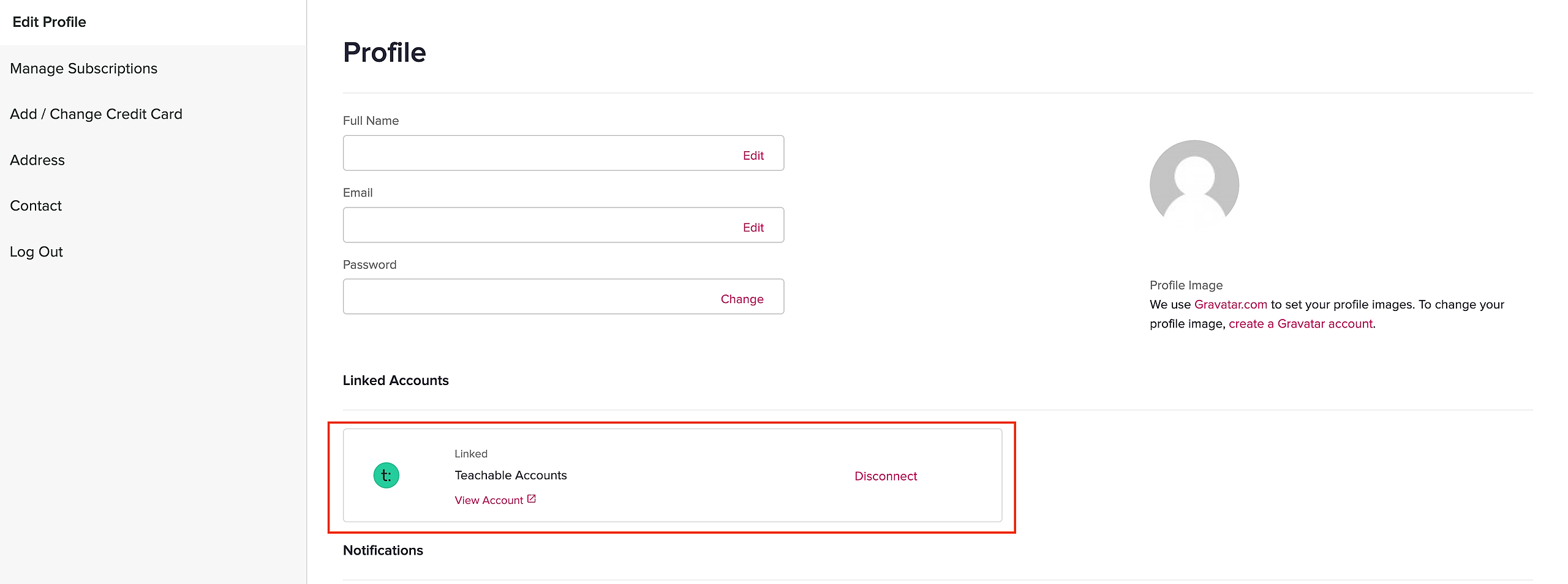Viewport: 1568px width, 584px height.
Task: Select Address in the sidebar menu
Action: click(37, 160)
